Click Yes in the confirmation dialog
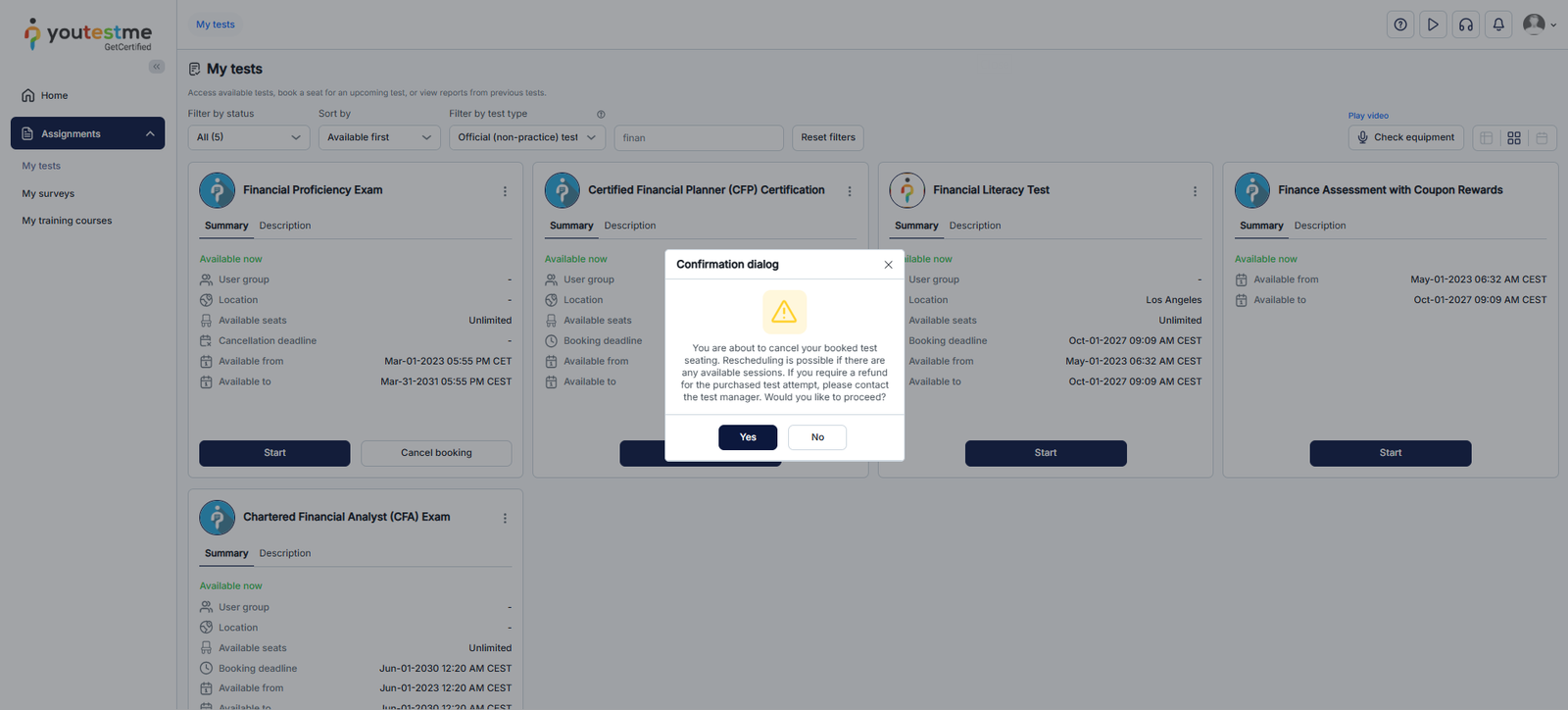 point(747,437)
